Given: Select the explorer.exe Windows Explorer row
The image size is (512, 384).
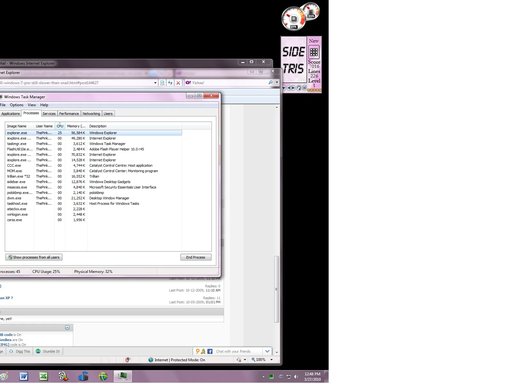Looking at the screenshot, I should (x=94, y=133).
